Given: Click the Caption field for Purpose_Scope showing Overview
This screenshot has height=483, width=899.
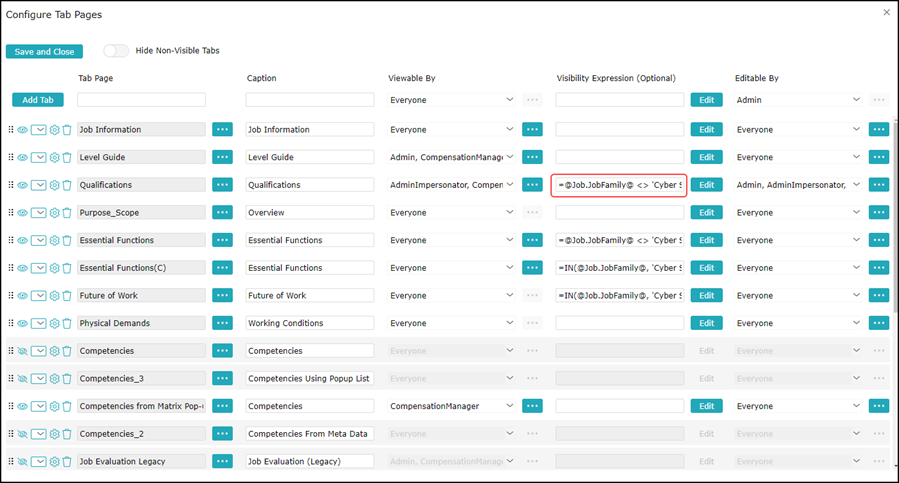Looking at the screenshot, I should [309, 213].
